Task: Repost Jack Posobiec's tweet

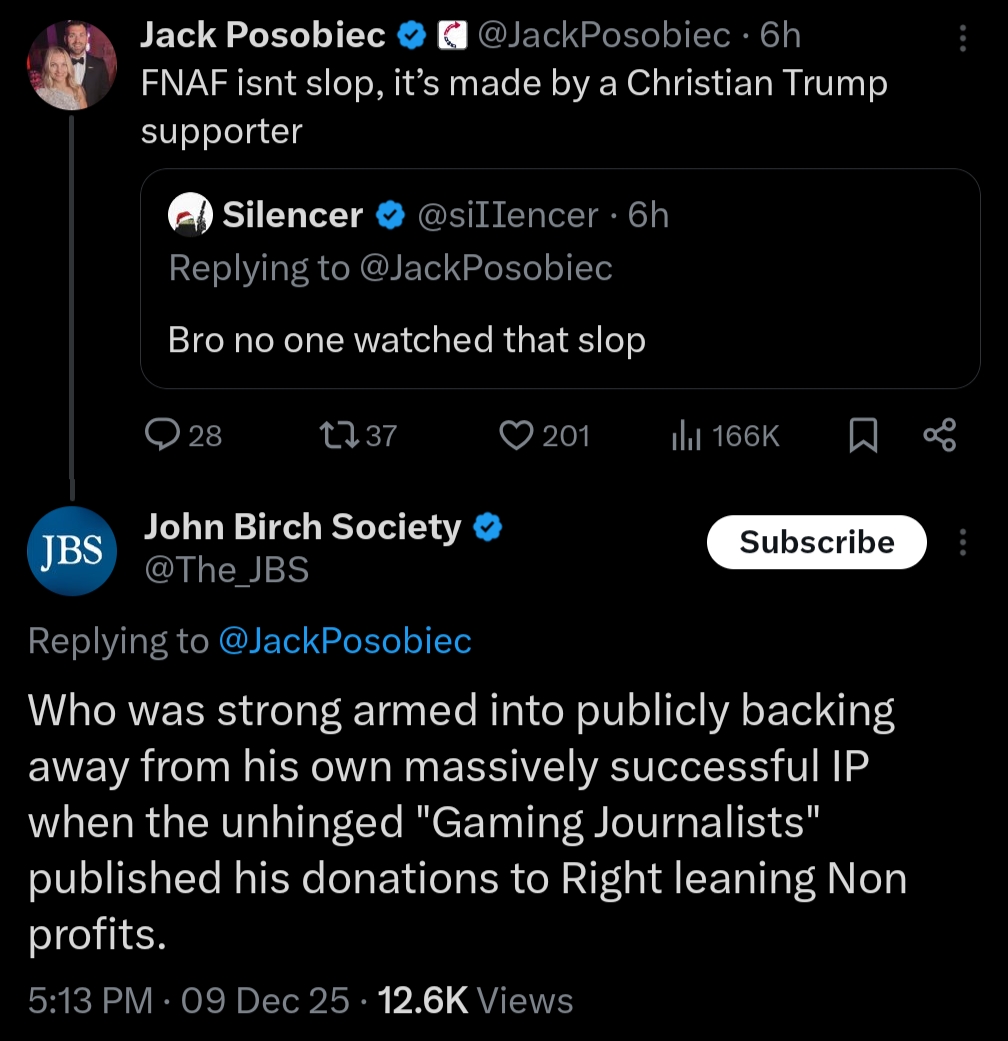Action: [x=332, y=435]
